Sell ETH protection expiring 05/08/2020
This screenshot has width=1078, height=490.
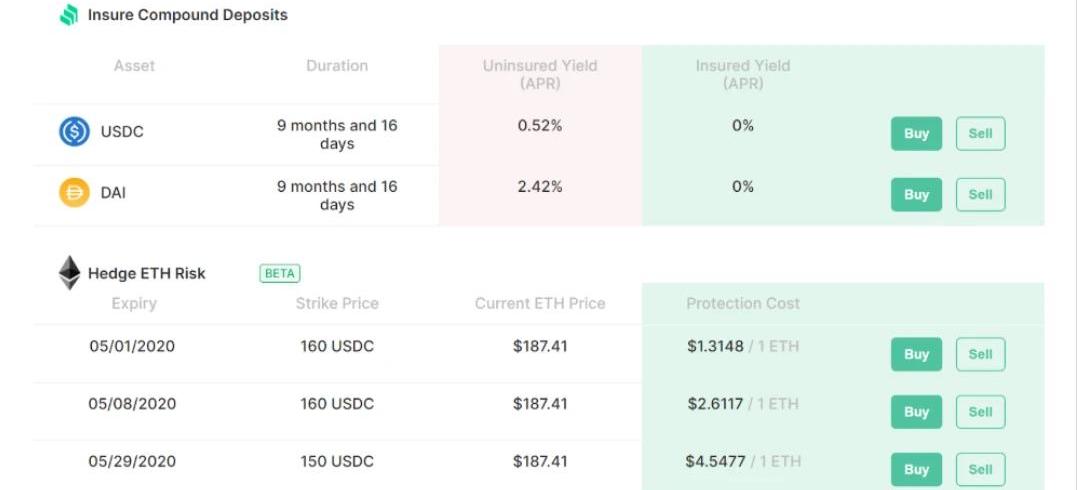click(980, 412)
